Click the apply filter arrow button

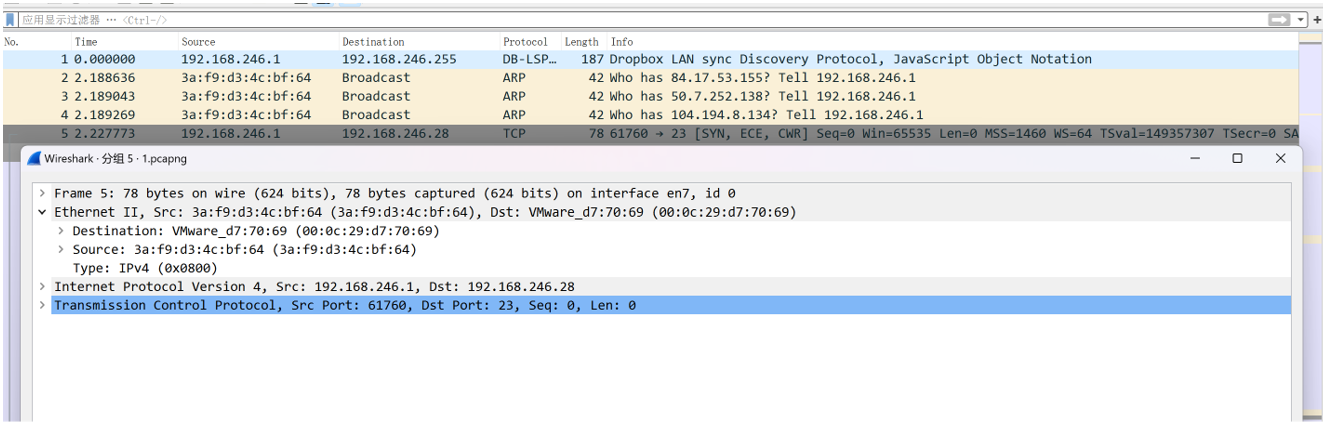click(1279, 20)
